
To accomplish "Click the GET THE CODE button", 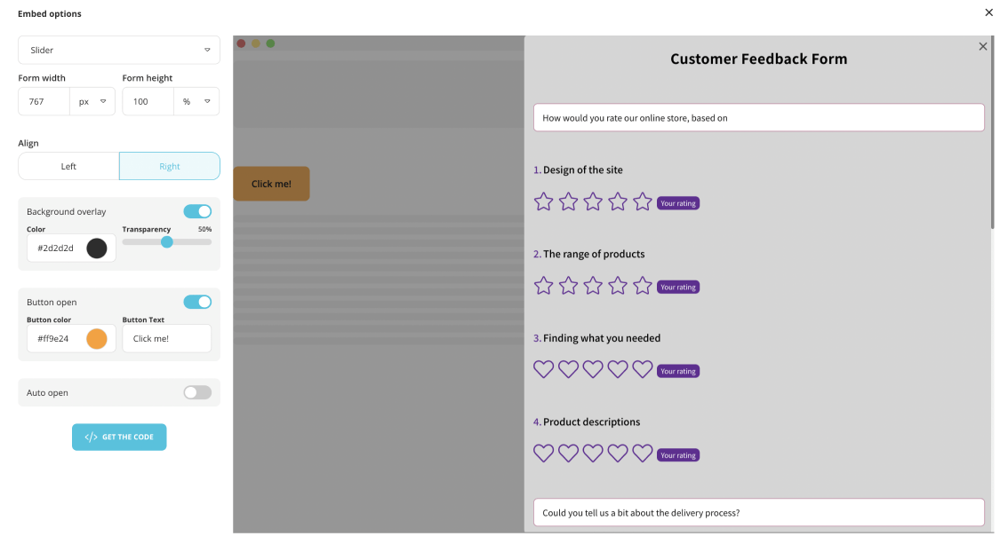I will (x=119, y=437).
